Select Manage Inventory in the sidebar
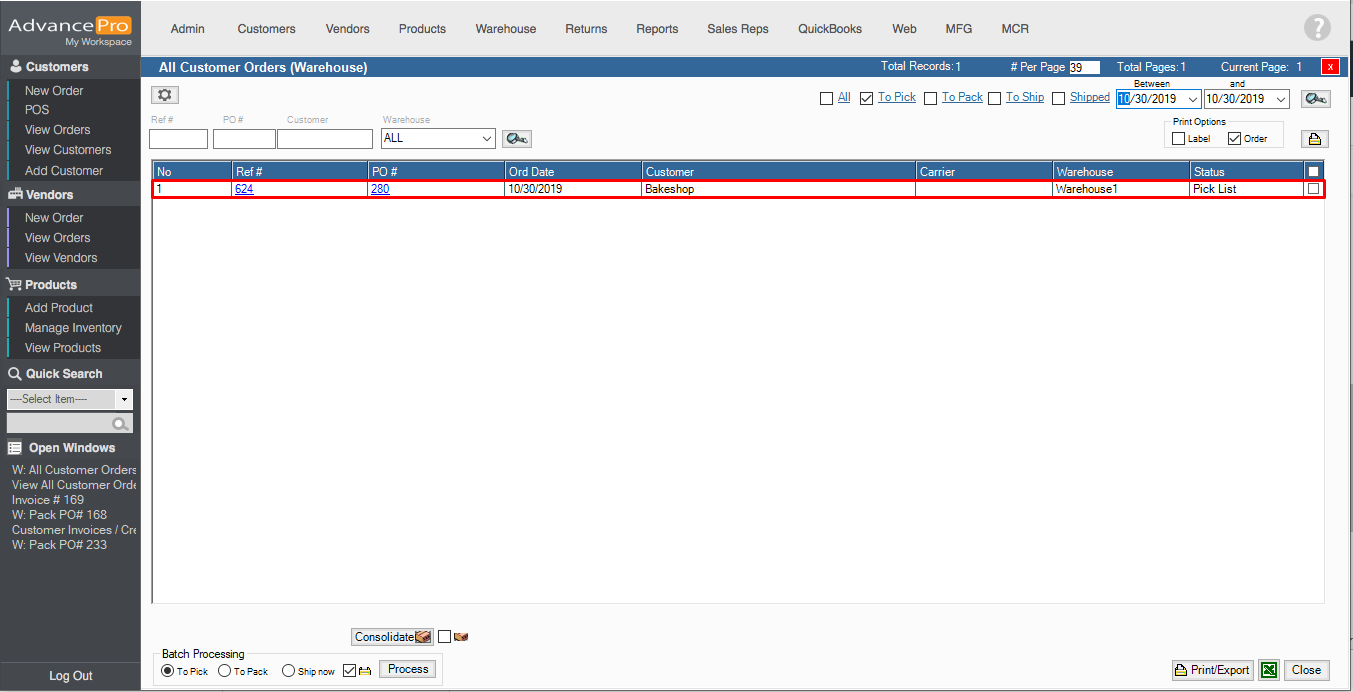Screen dimensions: 1353x692 (x=73, y=328)
